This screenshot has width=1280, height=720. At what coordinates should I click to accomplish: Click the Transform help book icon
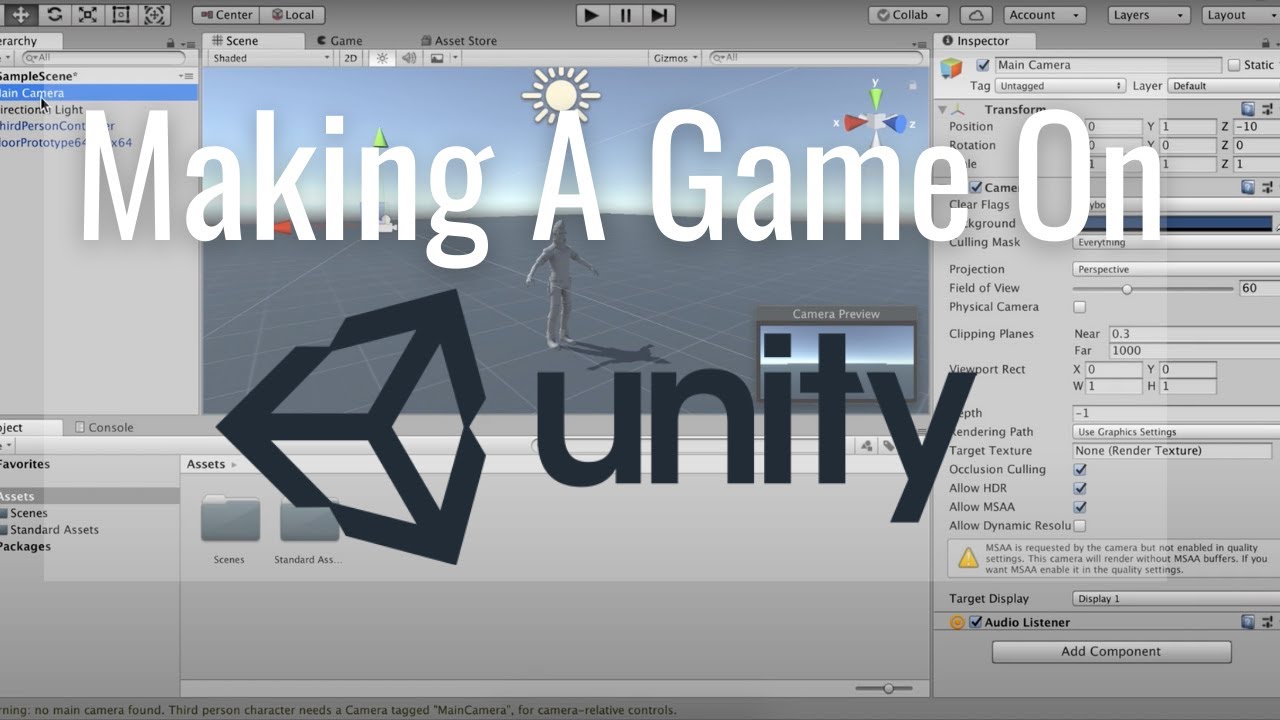1248,109
